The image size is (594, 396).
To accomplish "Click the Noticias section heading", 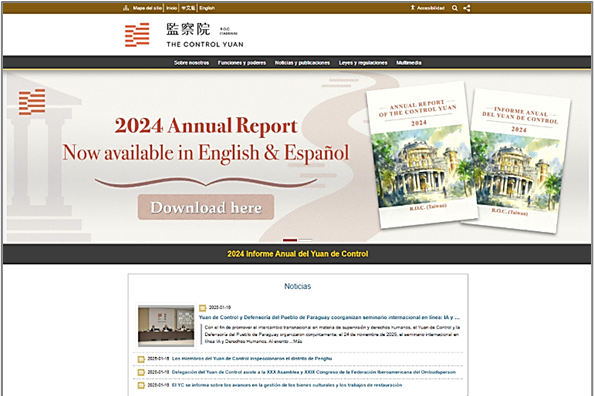I will coord(298,286).
